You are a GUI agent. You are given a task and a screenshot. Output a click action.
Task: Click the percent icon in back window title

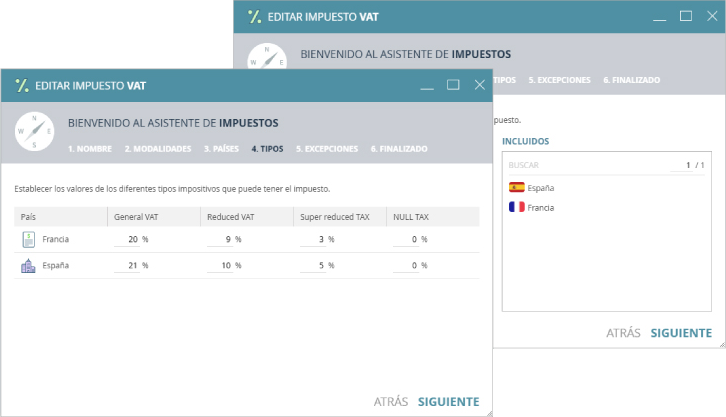point(254,17)
